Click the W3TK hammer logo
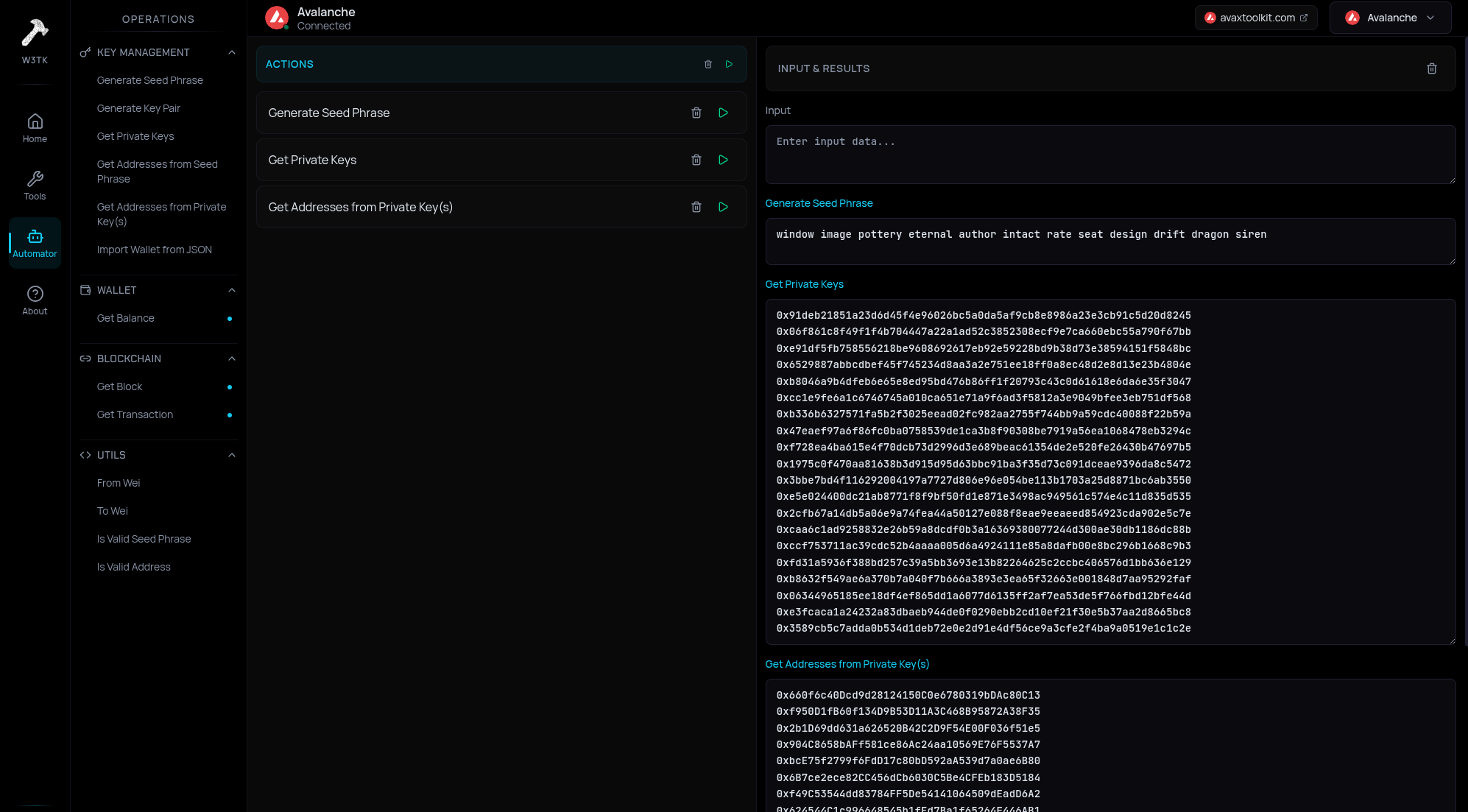The height and width of the screenshot is (812, 1468). pyautogui.click(x=35, y=32)
